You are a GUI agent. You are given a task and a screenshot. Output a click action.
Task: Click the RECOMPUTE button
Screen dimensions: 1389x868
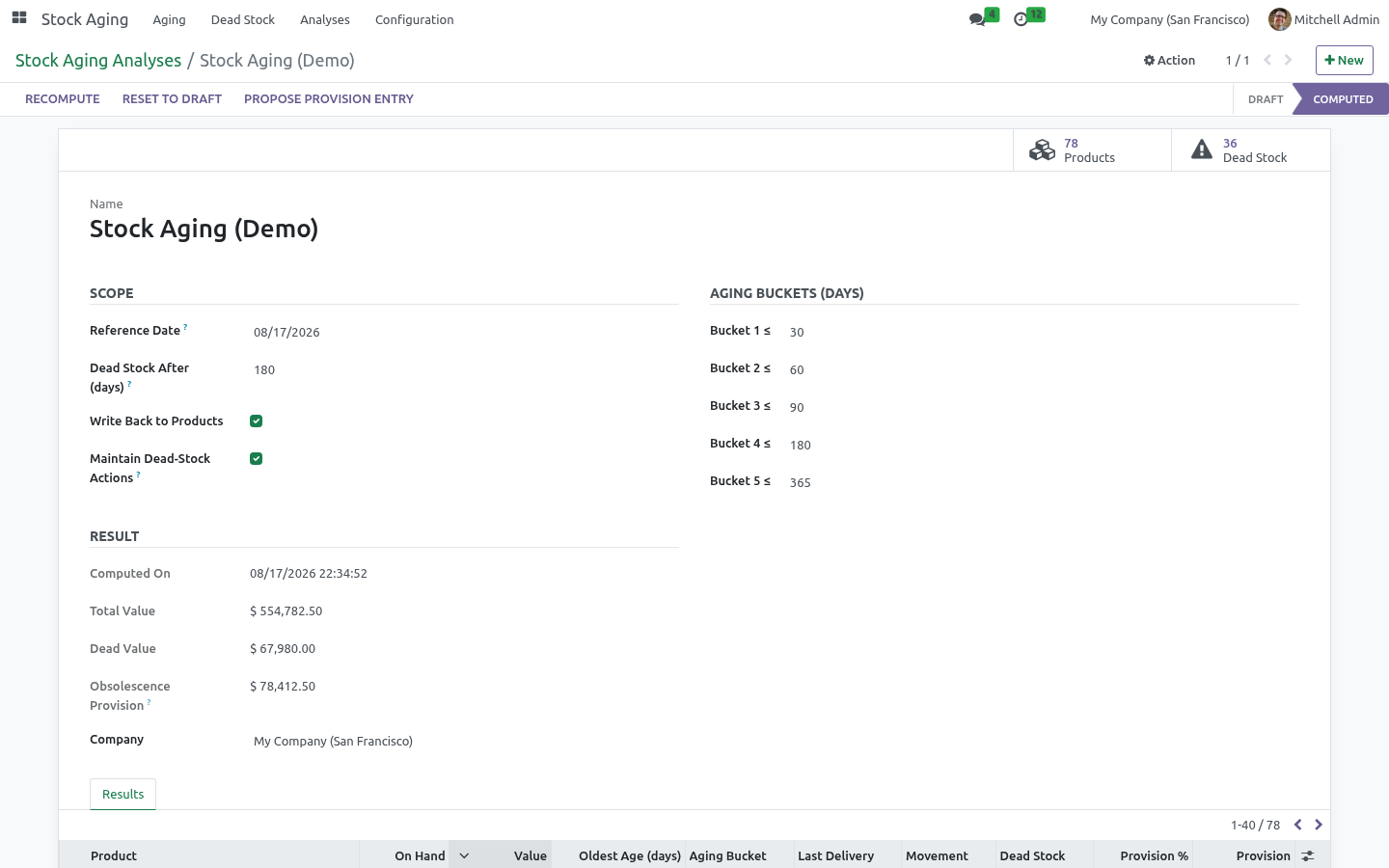point(63,98)
